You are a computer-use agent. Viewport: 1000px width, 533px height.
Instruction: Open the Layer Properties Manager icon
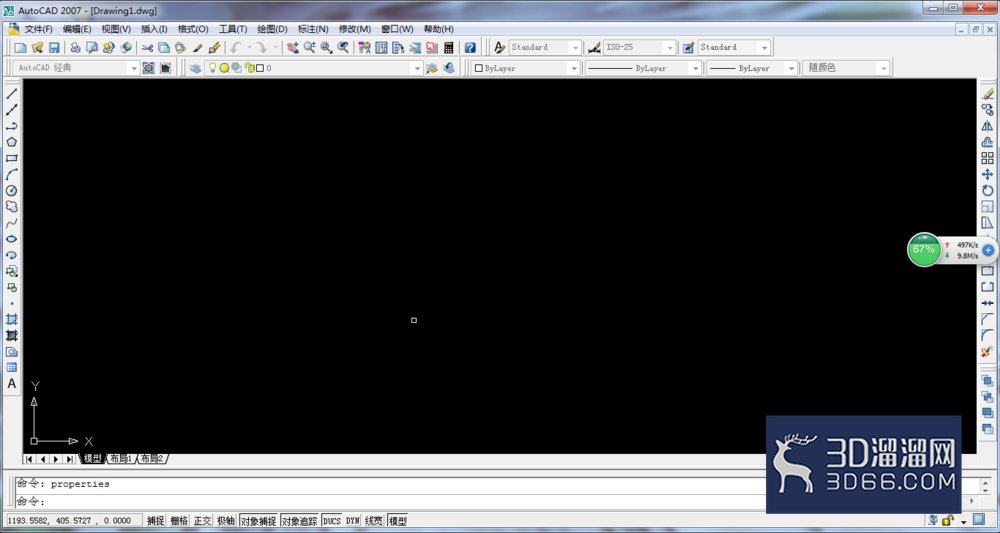click(x=196, y=68)
